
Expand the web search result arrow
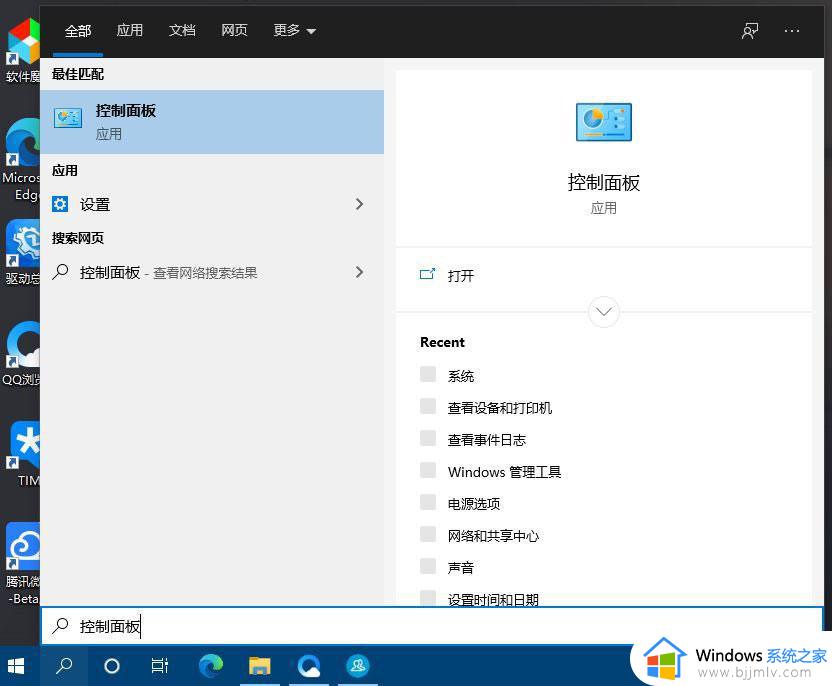point(359,272)
